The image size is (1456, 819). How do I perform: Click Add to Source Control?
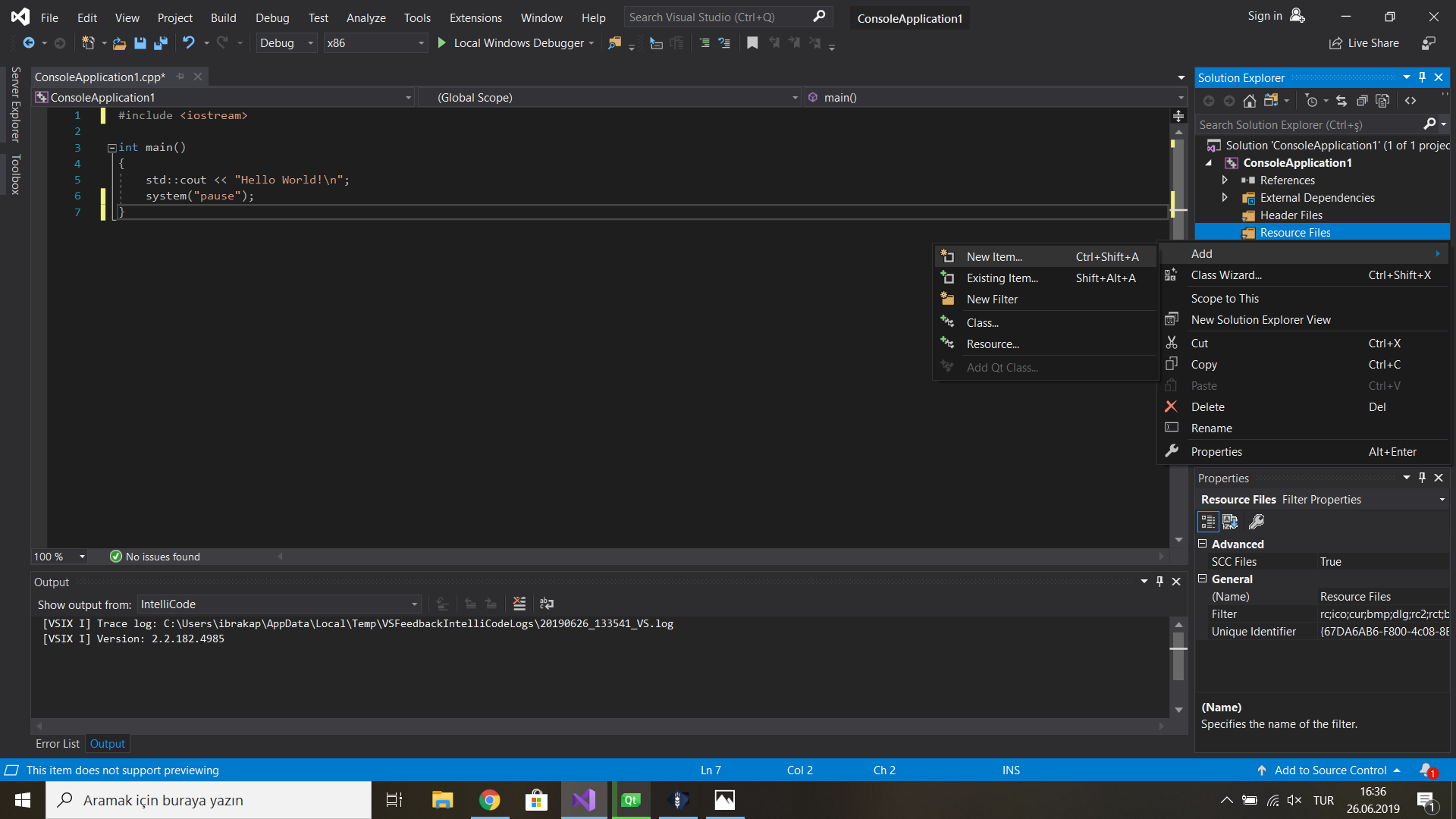pos(1329,770)
